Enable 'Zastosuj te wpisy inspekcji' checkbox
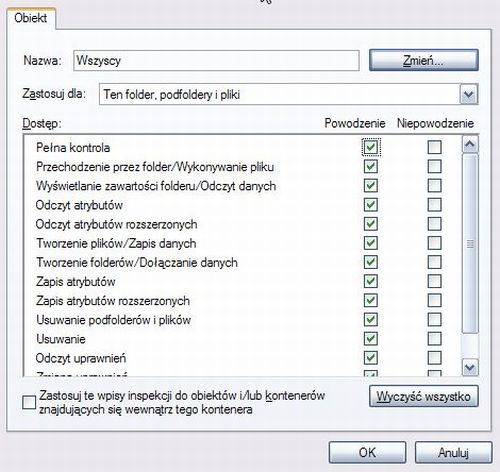The height and width of the screenshot is (472, 500). pyautogui.click(x=29, y=402)
